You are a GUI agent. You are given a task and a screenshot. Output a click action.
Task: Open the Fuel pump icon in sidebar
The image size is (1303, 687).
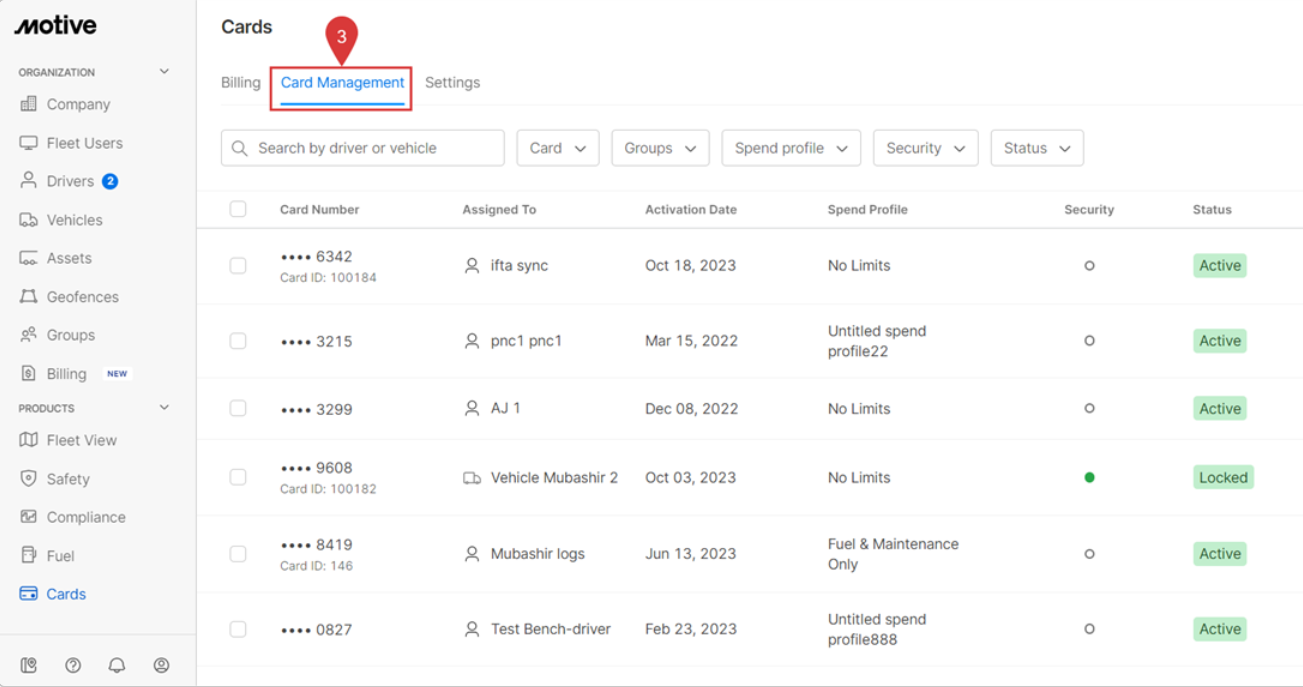coord(28,556)
